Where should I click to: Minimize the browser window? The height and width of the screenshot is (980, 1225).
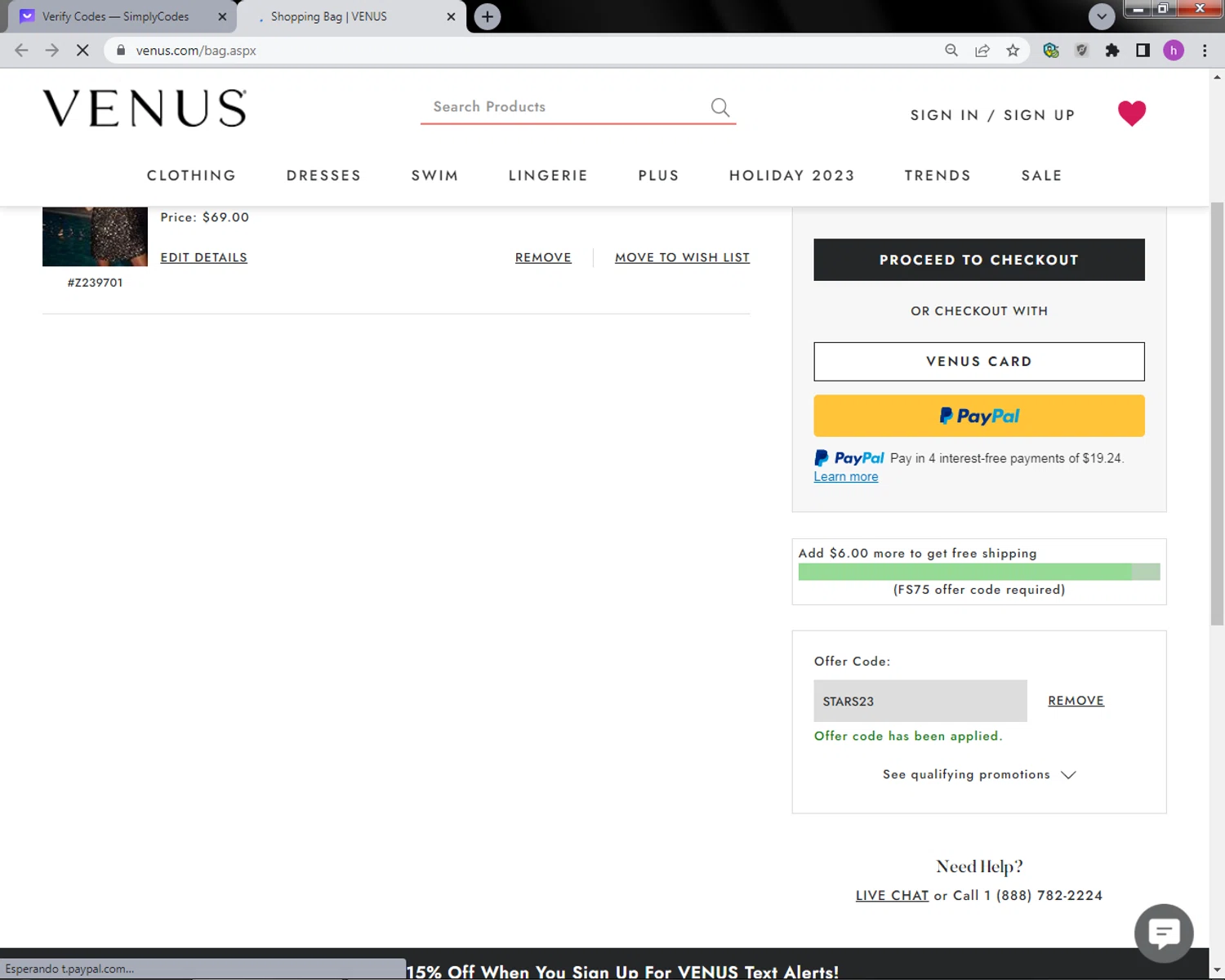1138,8
